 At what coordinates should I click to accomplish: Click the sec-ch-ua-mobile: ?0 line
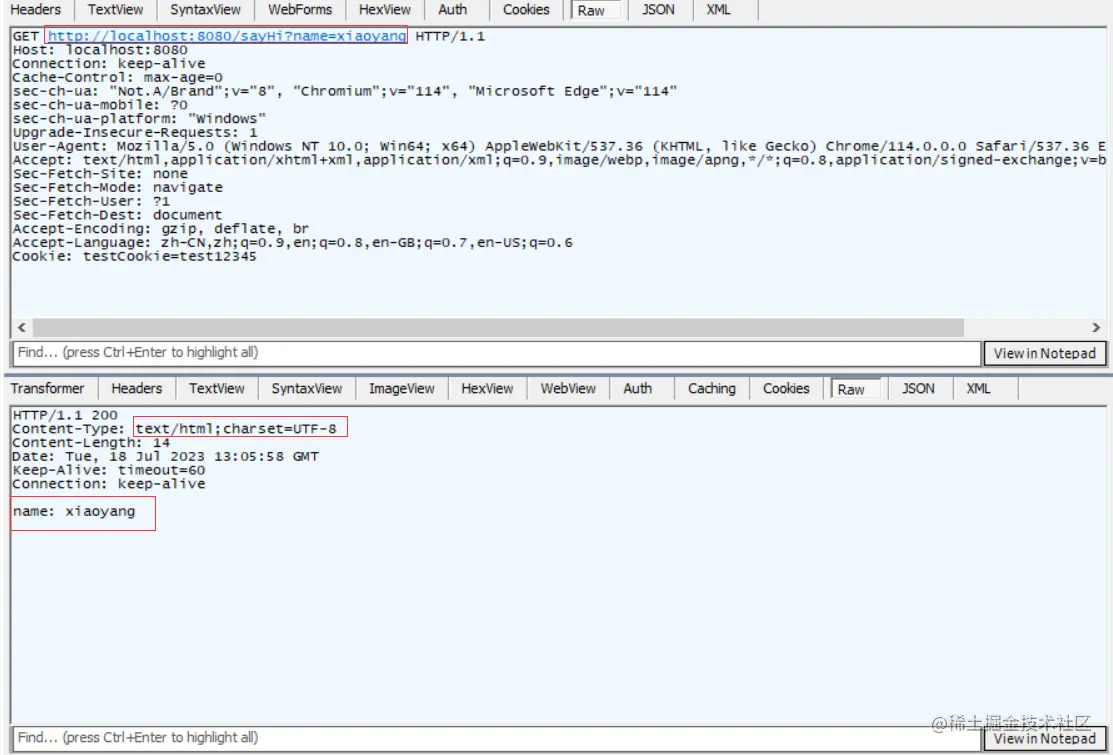point(100,105)
